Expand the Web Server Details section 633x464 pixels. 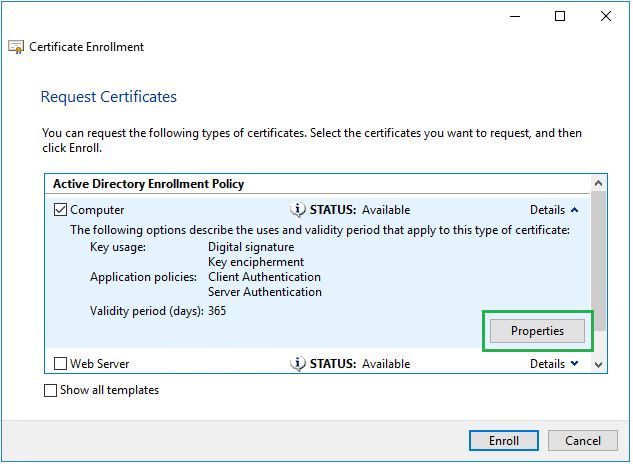point(554,364)
